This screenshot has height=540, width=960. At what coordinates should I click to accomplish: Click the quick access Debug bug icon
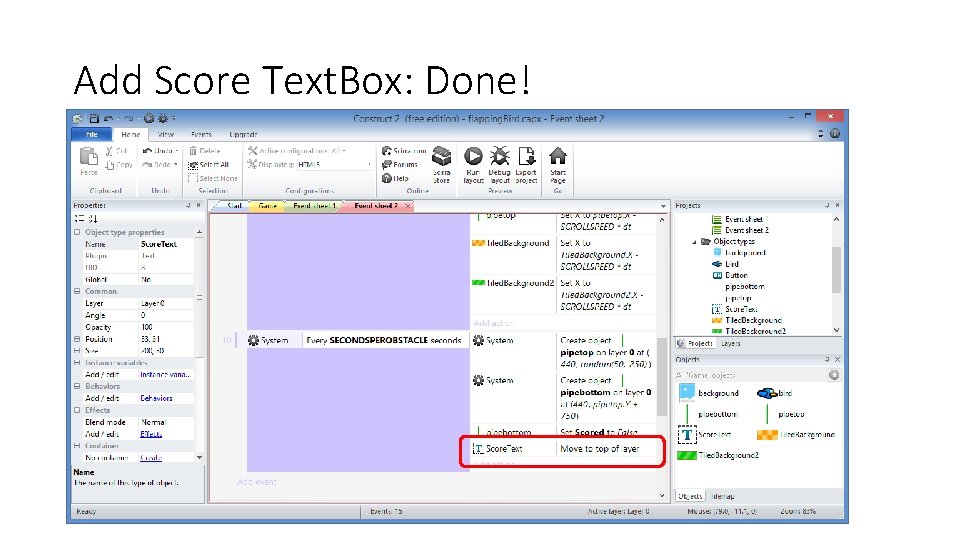163,119
